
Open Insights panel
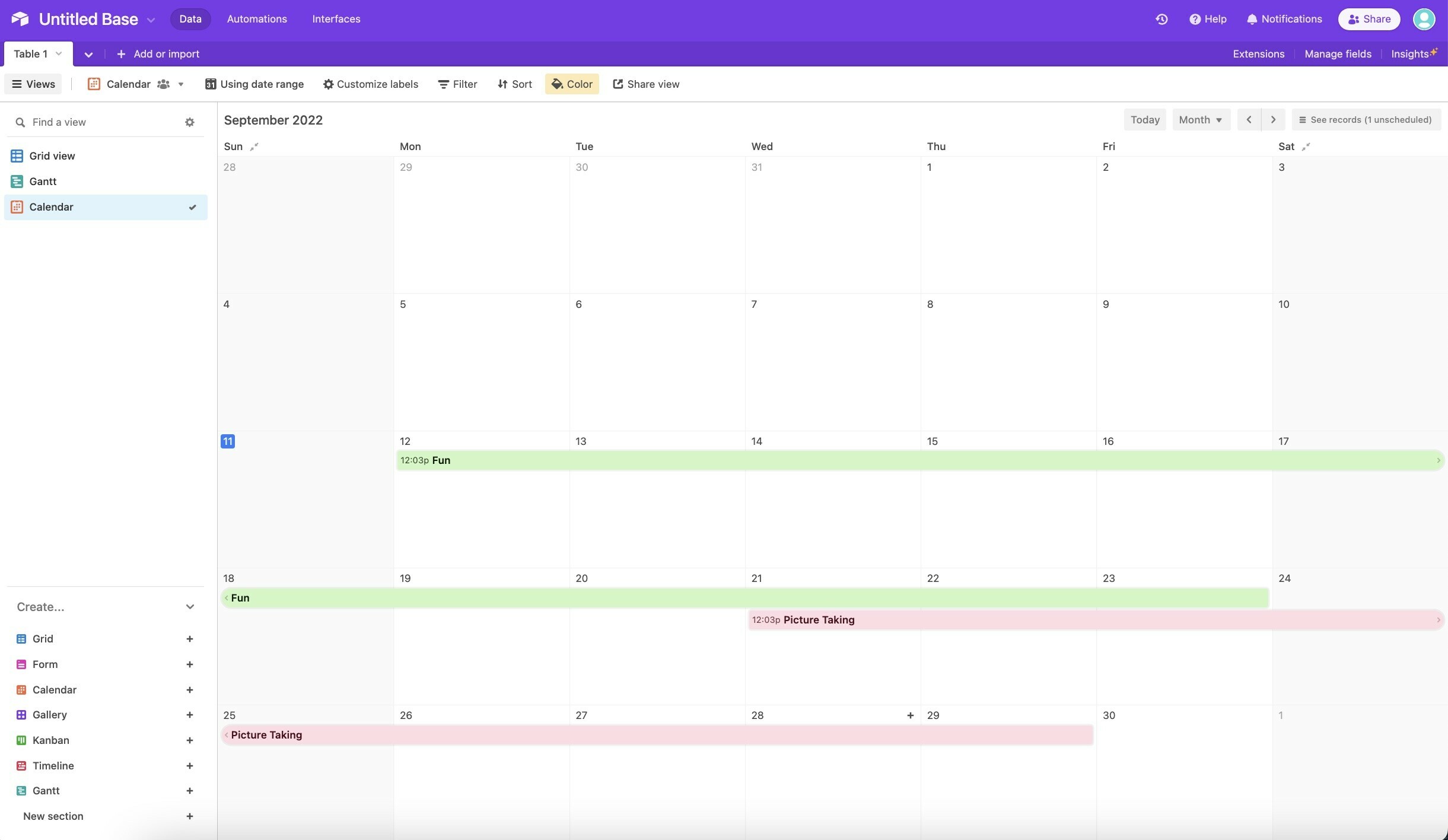1414,54
